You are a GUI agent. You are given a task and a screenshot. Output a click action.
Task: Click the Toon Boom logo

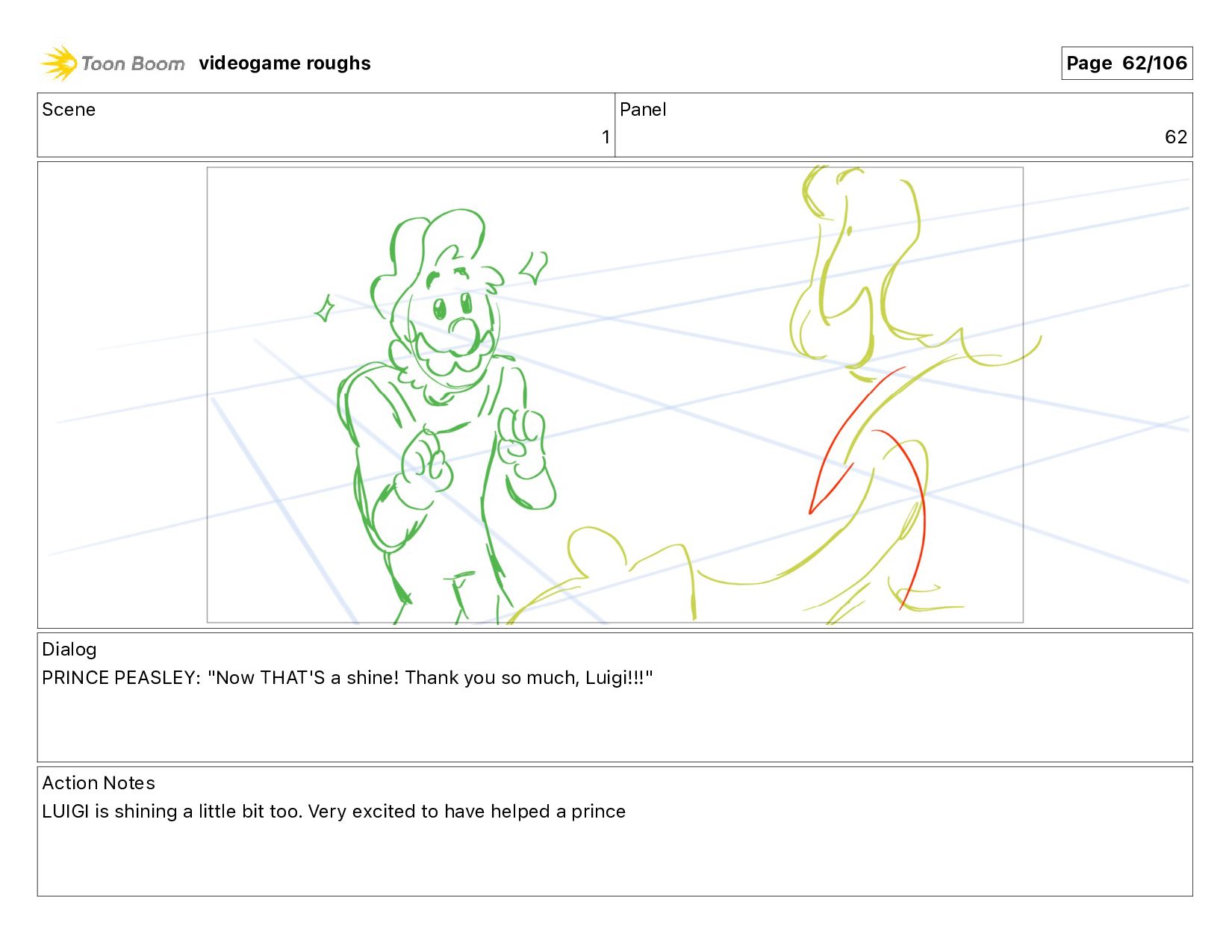[112, 63]
